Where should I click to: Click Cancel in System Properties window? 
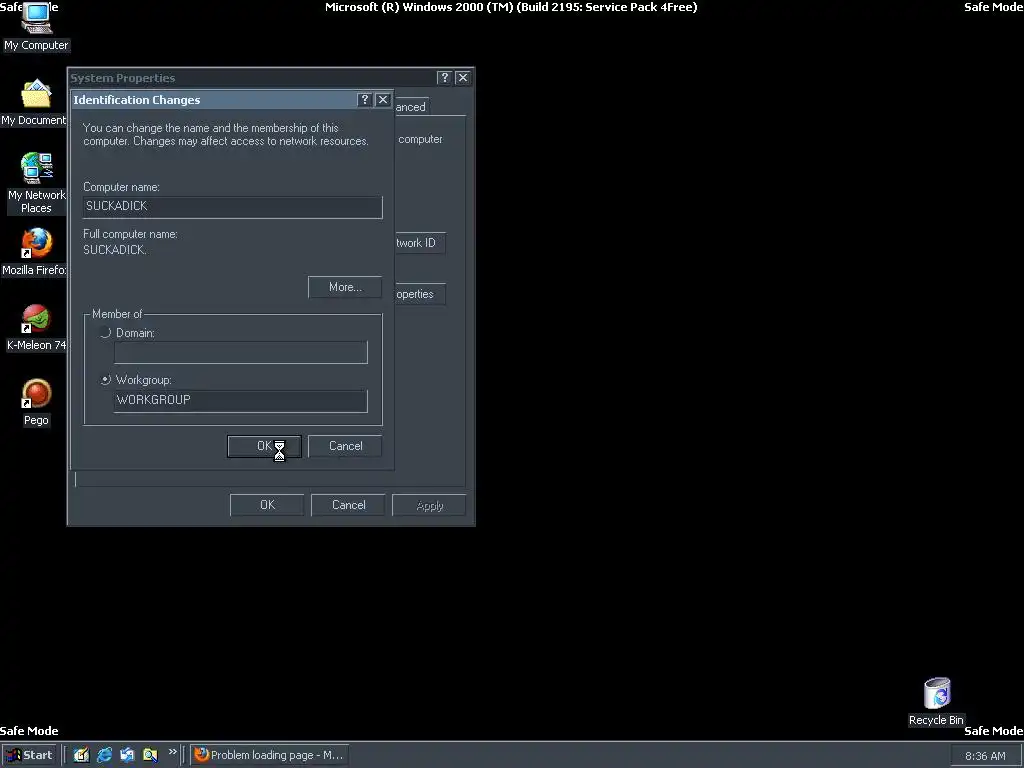pyautogui.click(x=348, y=505)
